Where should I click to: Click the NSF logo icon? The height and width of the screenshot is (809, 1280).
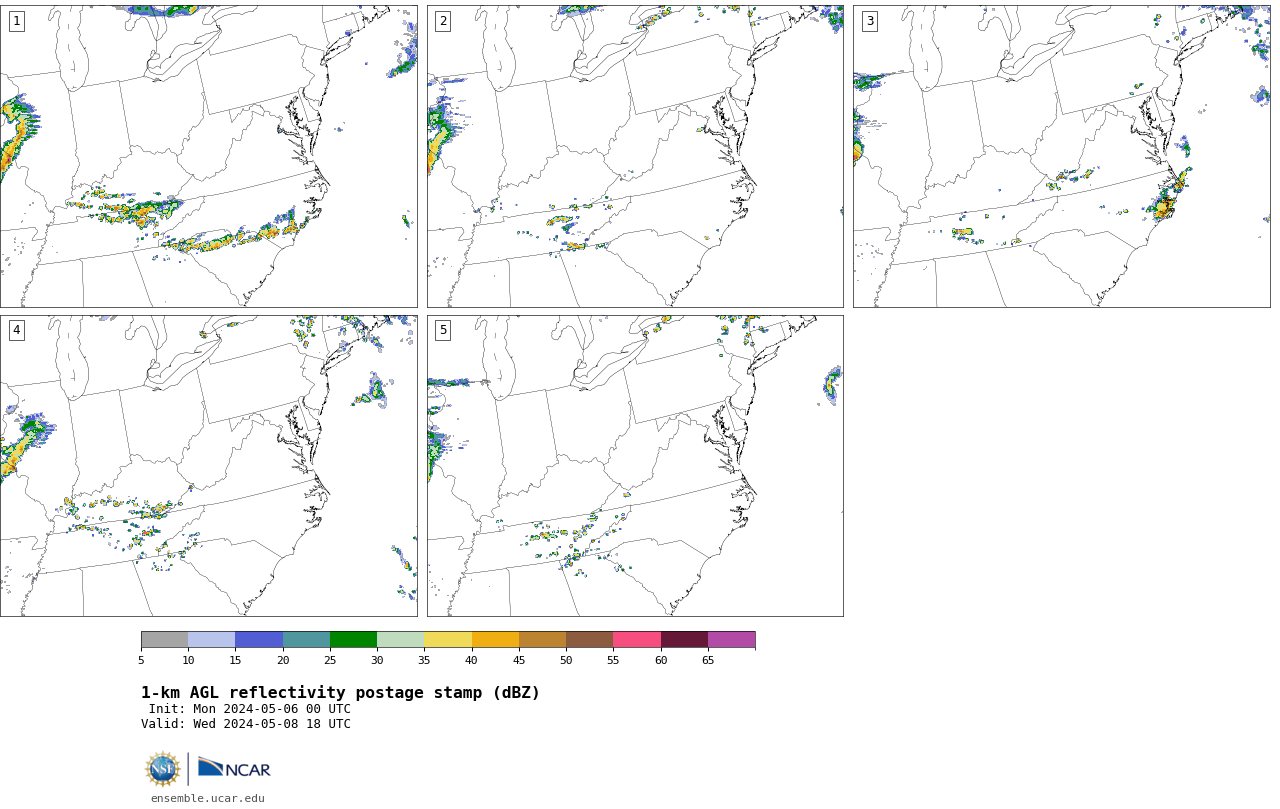[x=163, y=769]
